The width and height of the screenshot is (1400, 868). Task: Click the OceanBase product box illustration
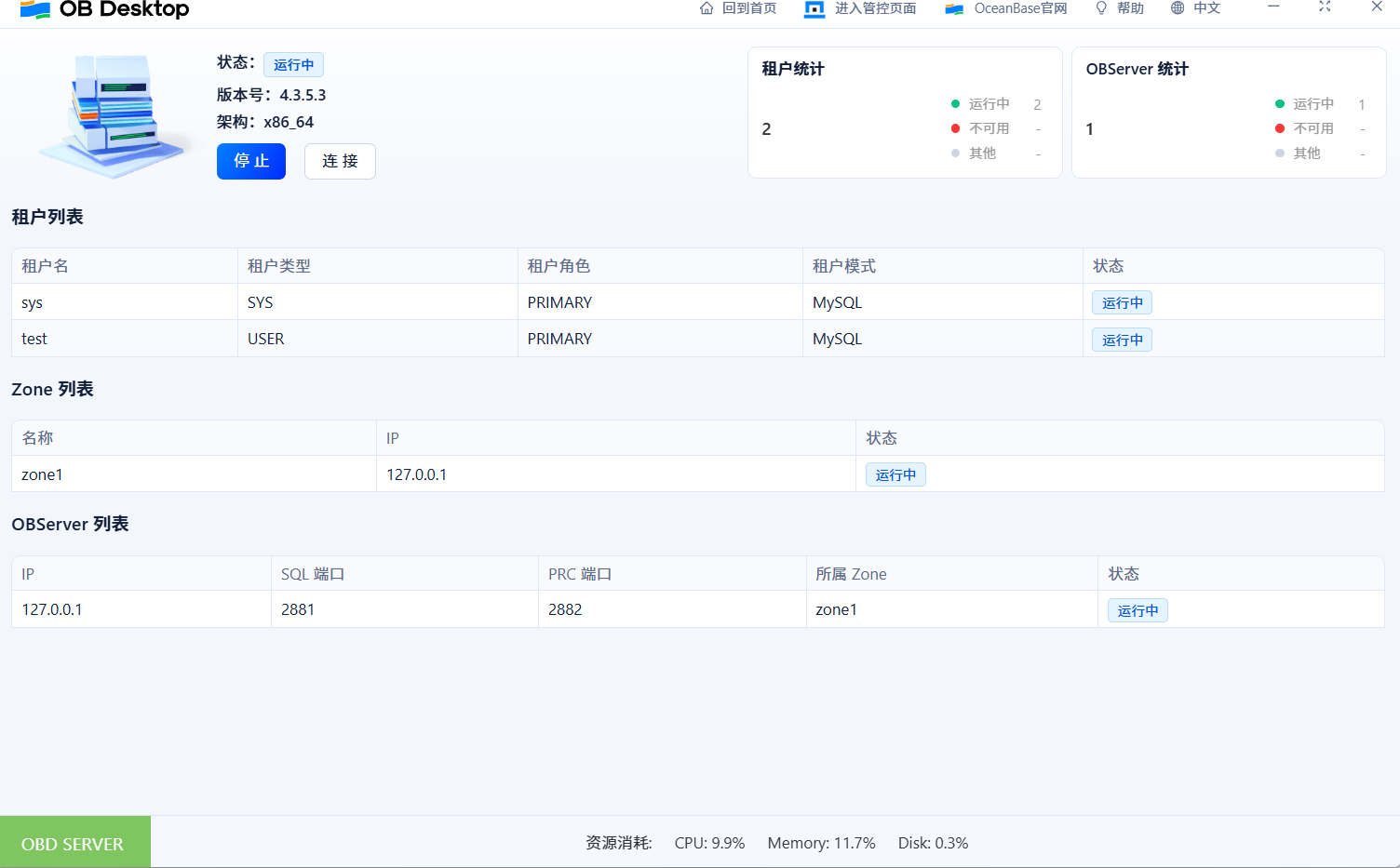(112, 116)
